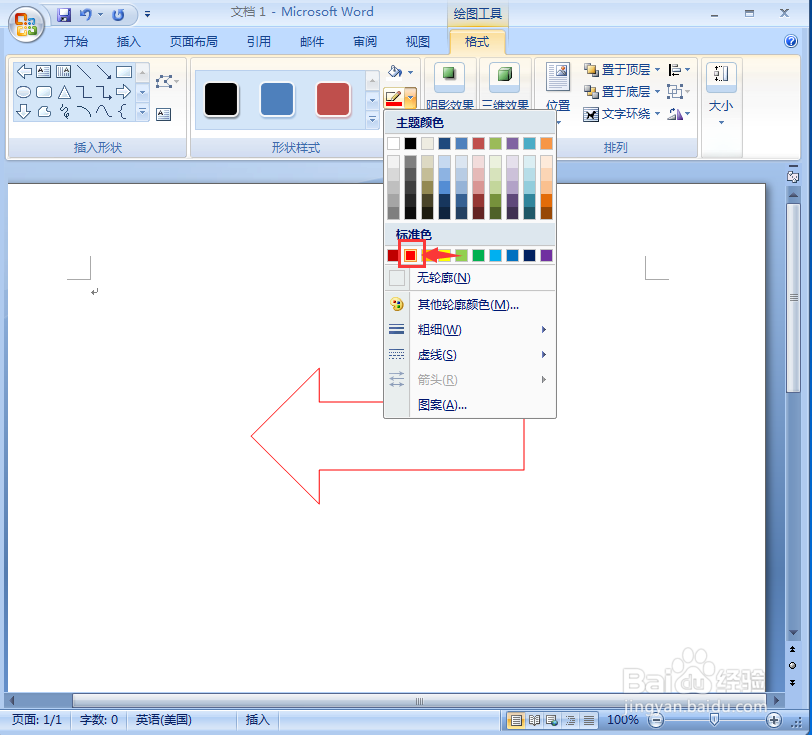
Task: Toggle the insert mode status indicator
Action: (257, 719)
